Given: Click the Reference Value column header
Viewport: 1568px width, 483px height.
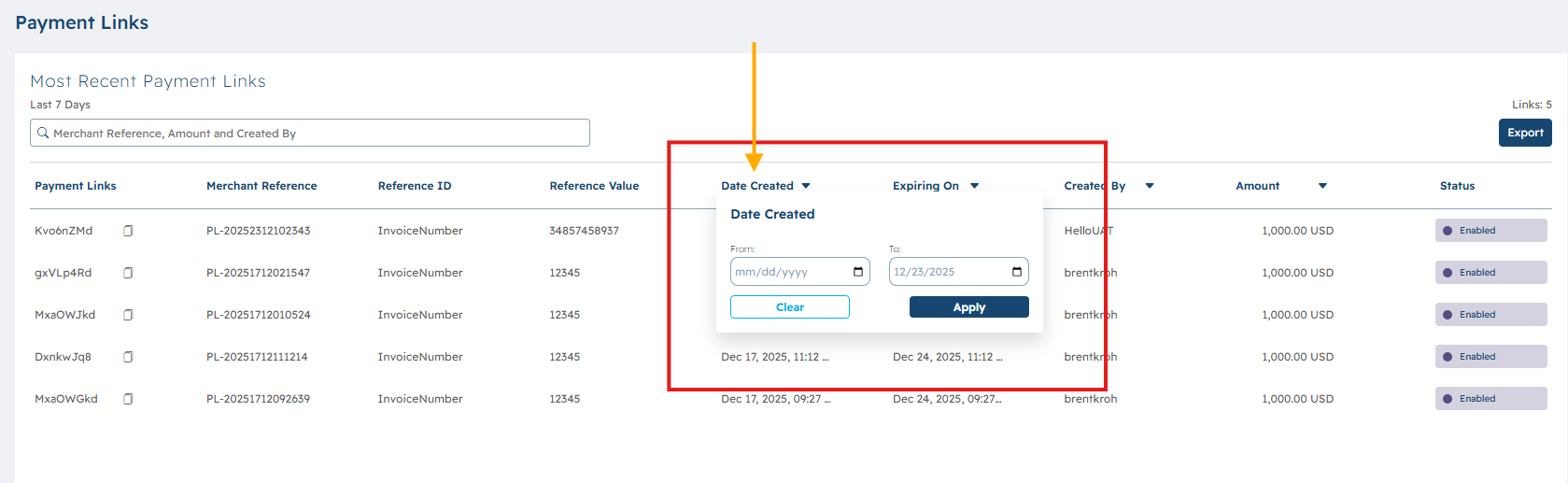Looking at the screenshot, I should (x=594, y=186).
